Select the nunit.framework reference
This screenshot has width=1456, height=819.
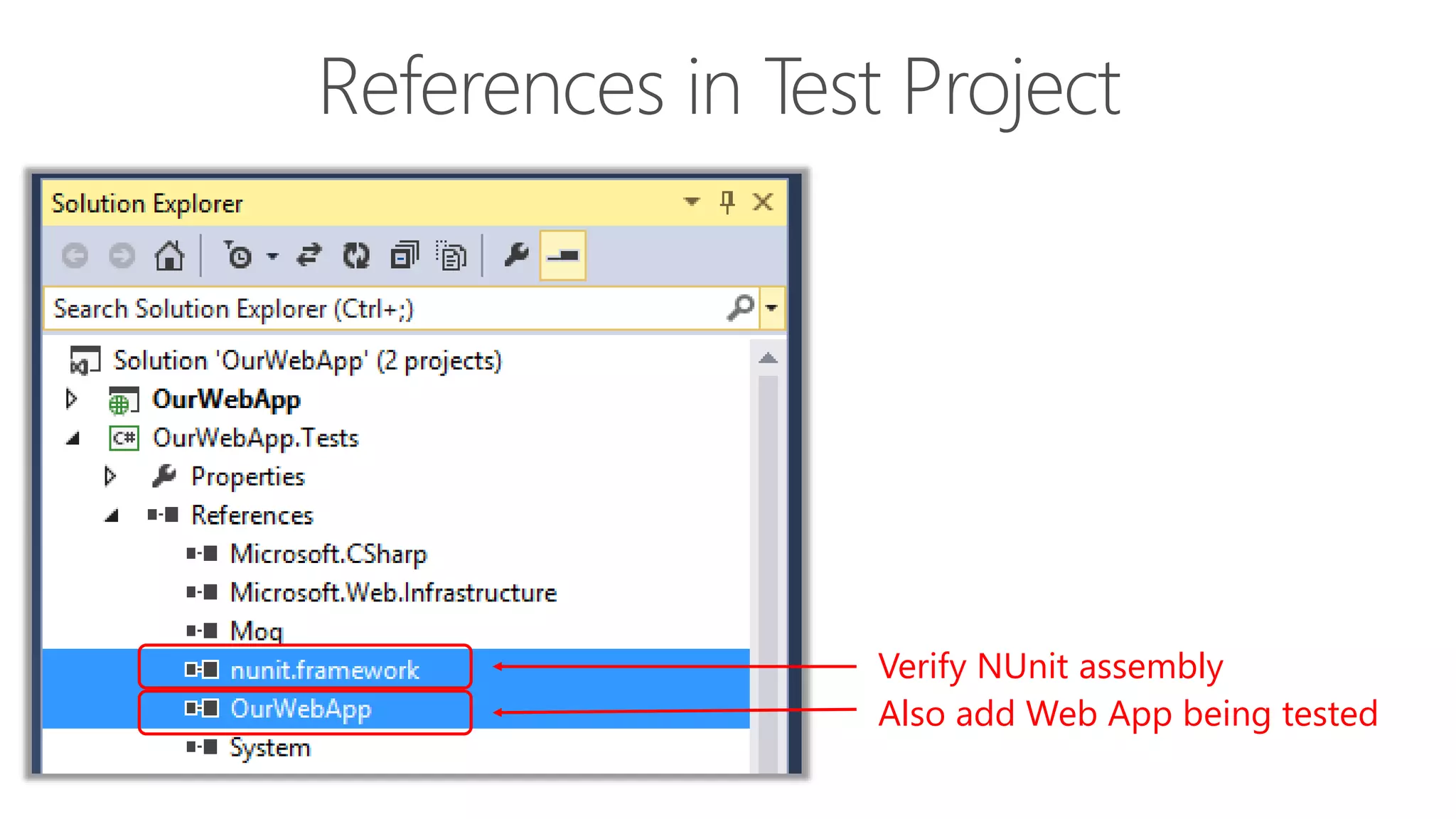click(x=324, y=670)
